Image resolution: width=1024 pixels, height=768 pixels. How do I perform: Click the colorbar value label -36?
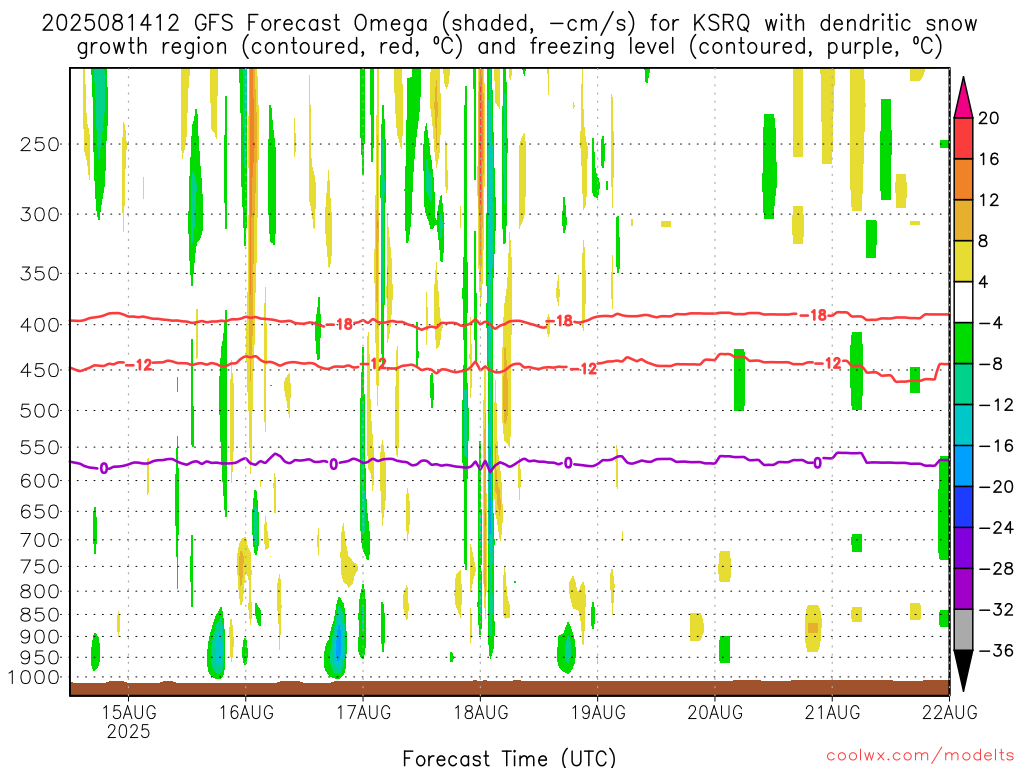tap(996, 650)
